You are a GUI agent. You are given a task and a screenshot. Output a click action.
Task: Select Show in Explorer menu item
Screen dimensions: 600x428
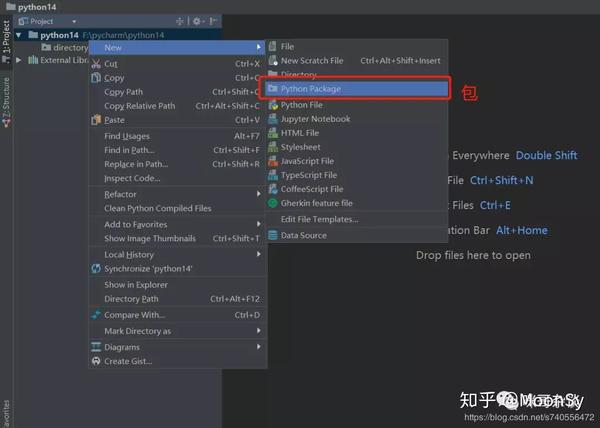[x=178, y=285]
